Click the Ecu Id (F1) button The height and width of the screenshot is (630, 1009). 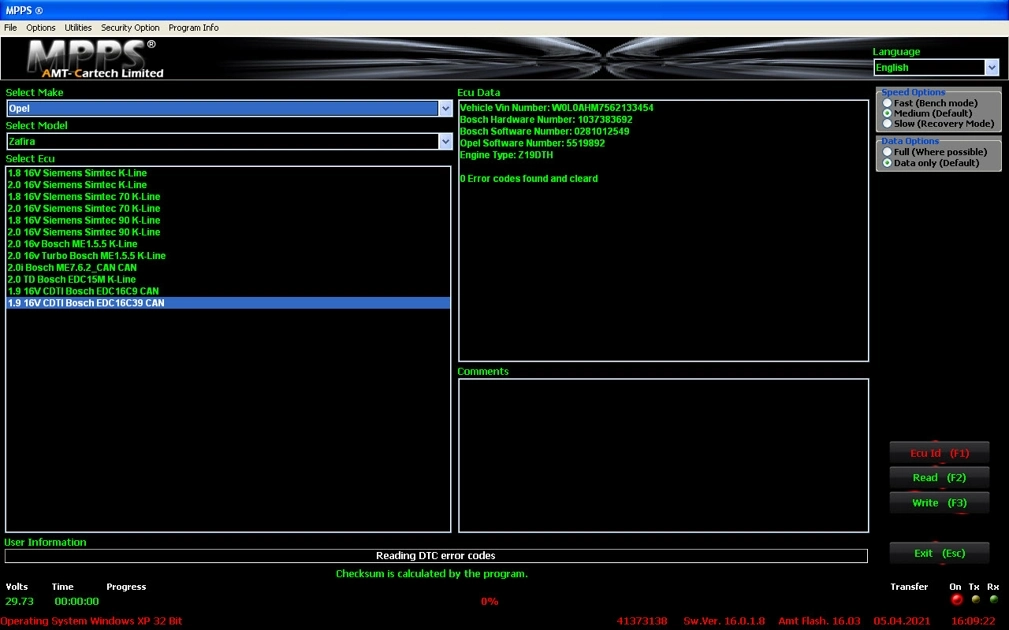(x=940, y=453)
